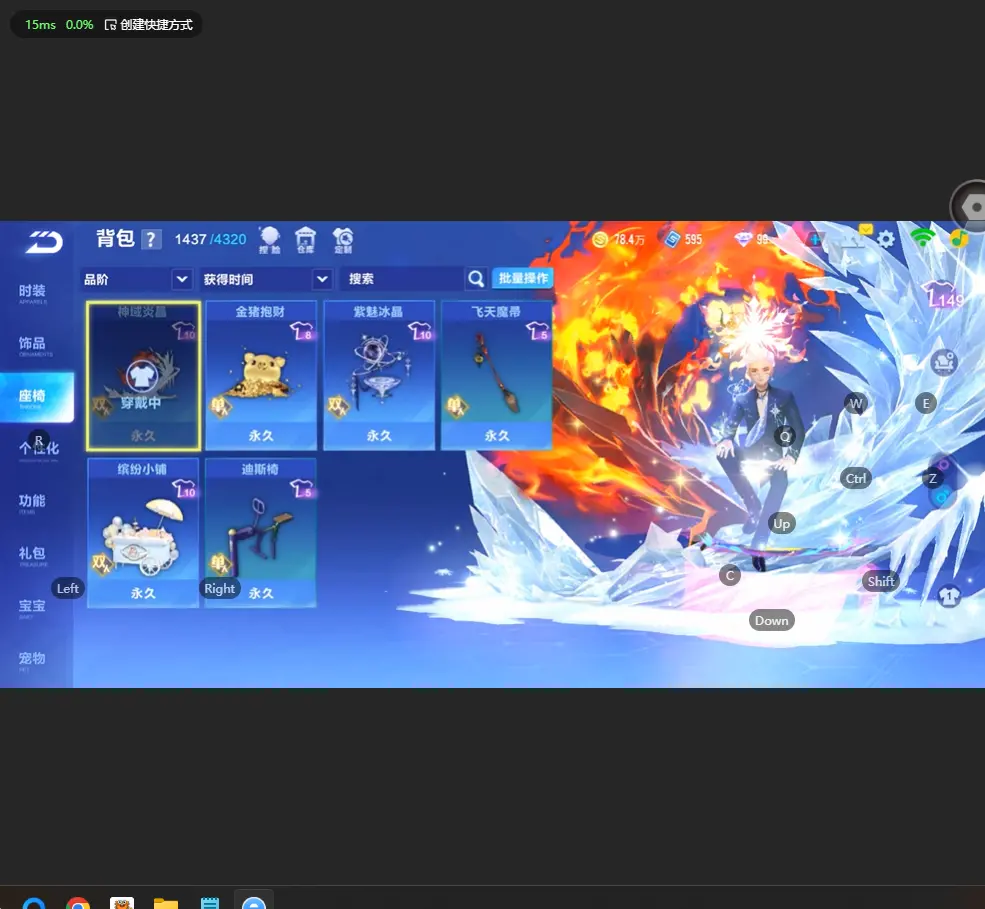Viewport: 985px width, 909px height.
Task: Click the Ctrl key overlay button
Action: [x=856, y=479]
